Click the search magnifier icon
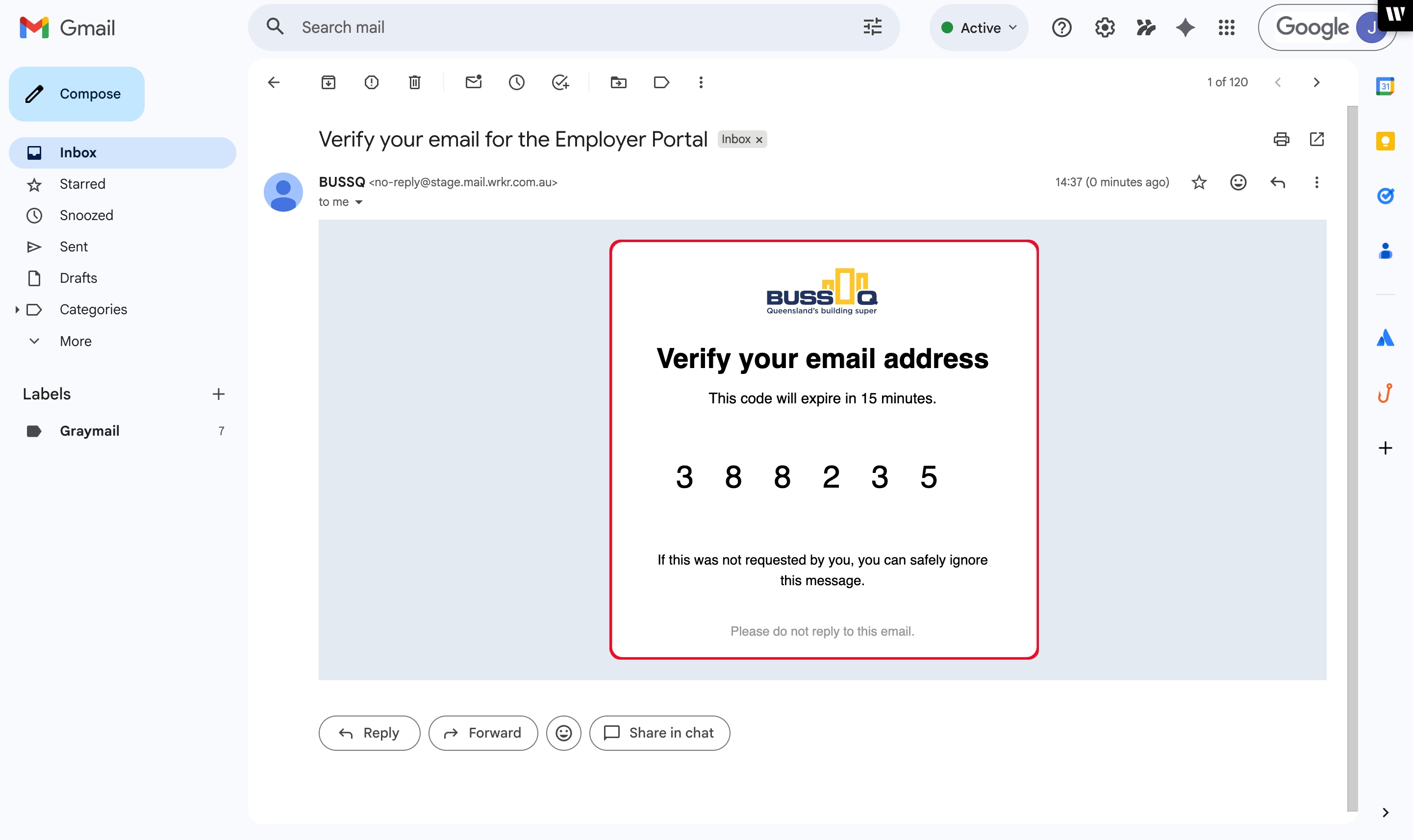 click(x=275, y=27)
